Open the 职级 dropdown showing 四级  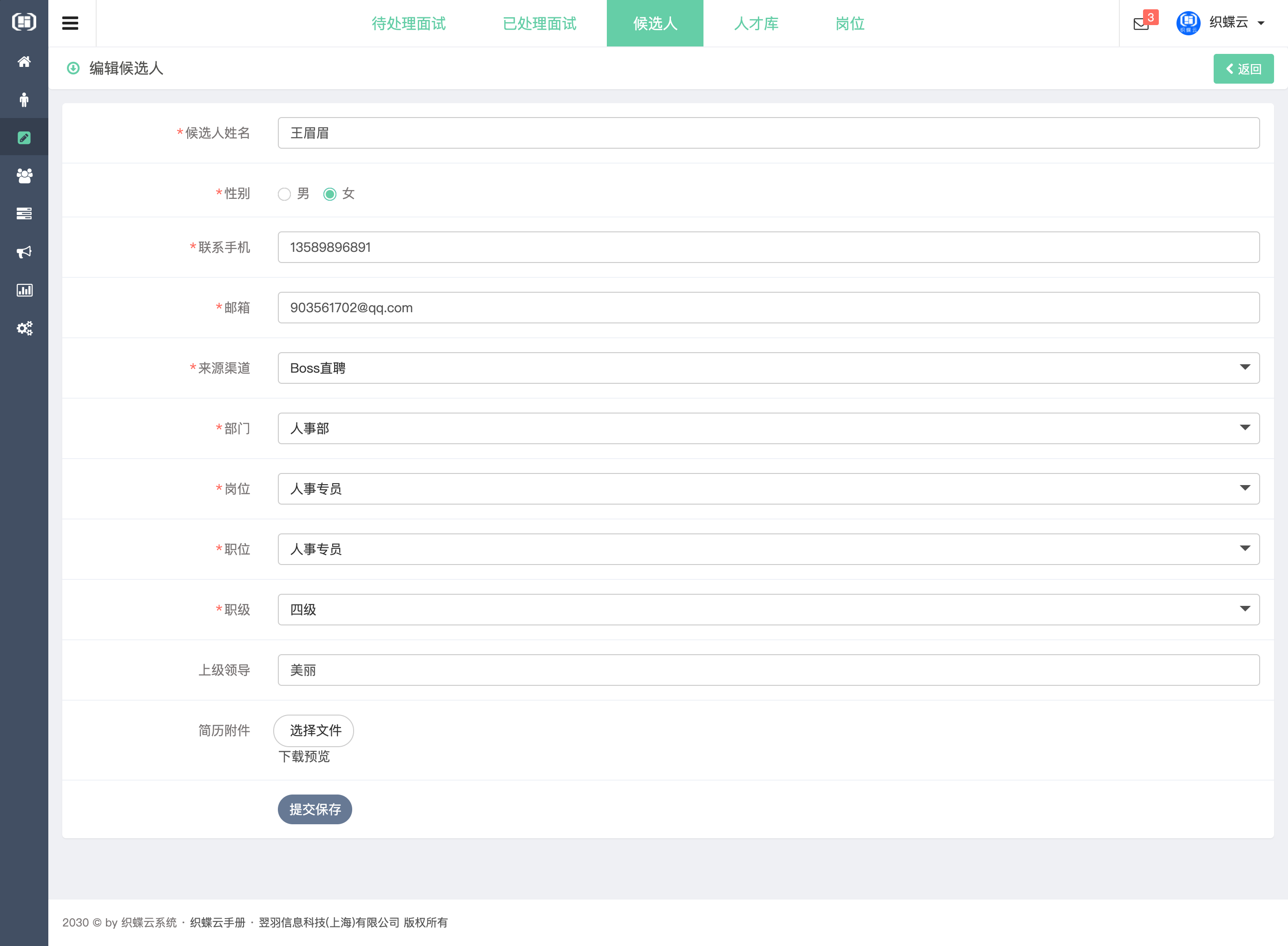tap(768, 609)
